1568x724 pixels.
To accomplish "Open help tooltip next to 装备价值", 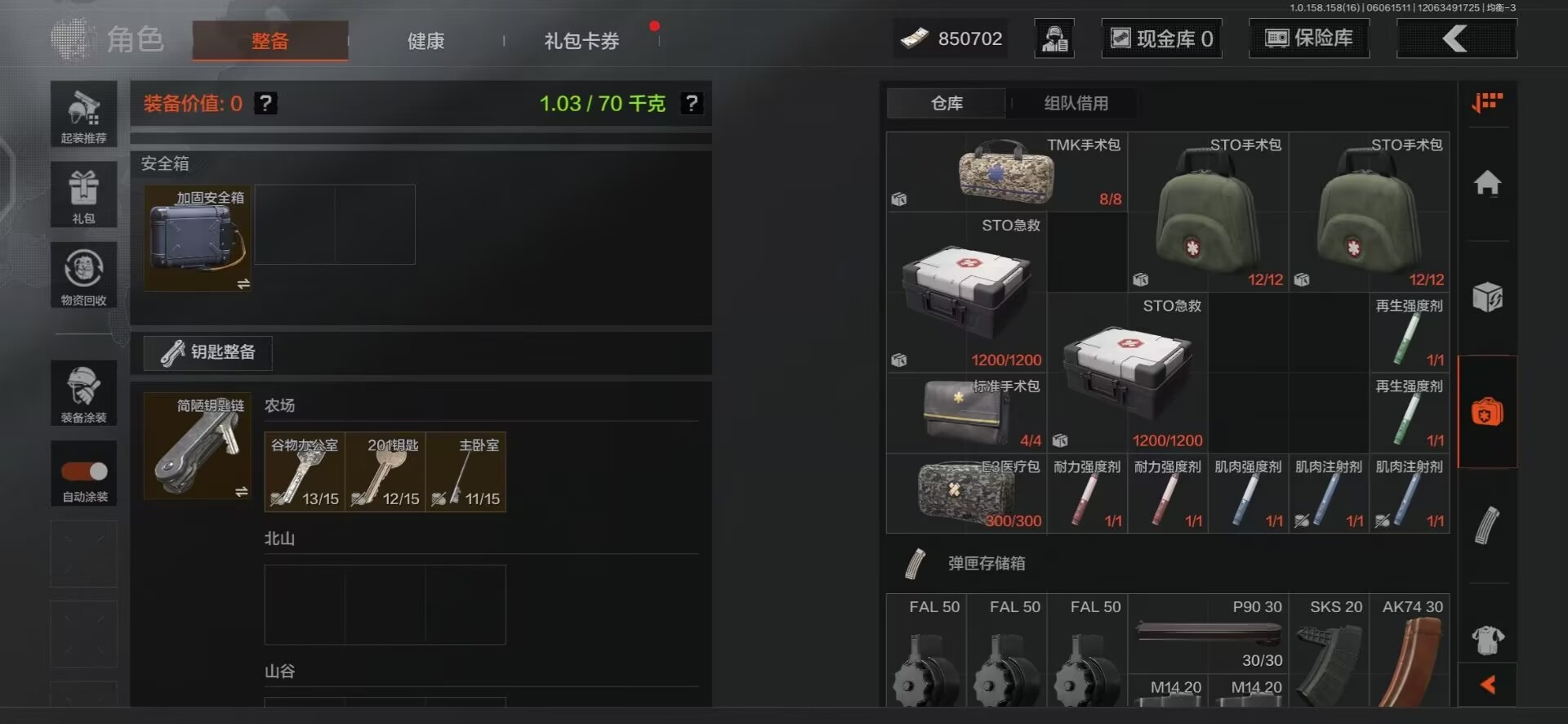I will [x=265, y=103].
